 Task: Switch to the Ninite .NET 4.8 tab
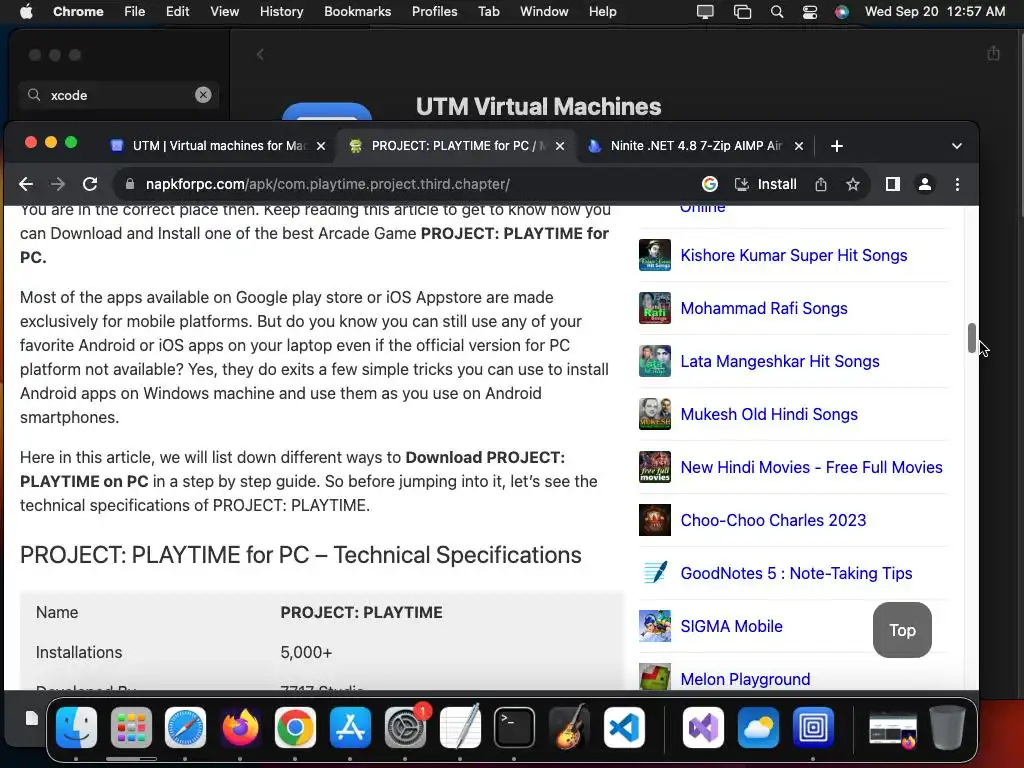(696, 146)
